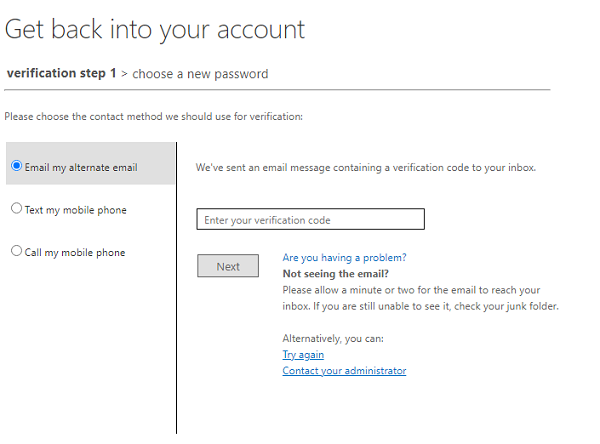Click the "Email my alternate email" label text

[81, 167]
